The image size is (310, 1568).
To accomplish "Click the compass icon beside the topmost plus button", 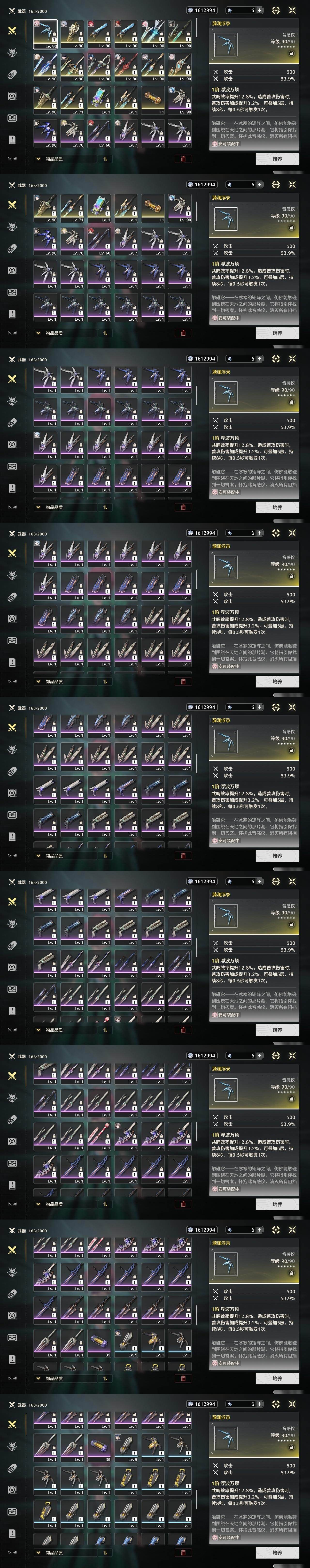I will [x=276, y=10].
